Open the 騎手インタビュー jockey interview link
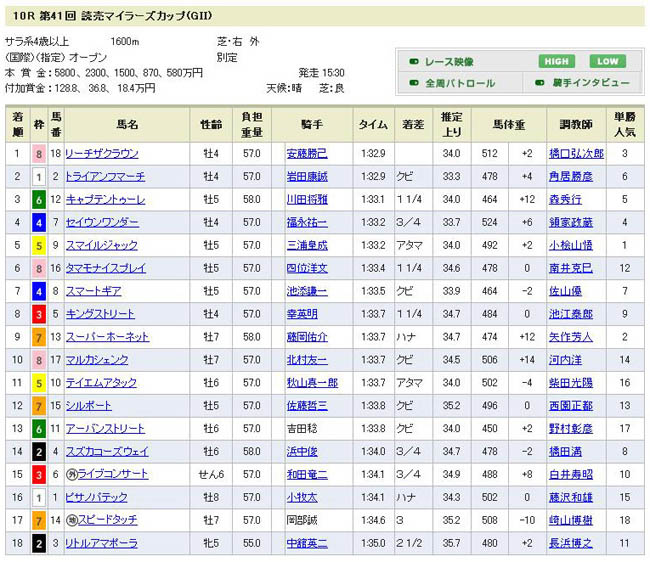The image size is (650, 562). 587,83
